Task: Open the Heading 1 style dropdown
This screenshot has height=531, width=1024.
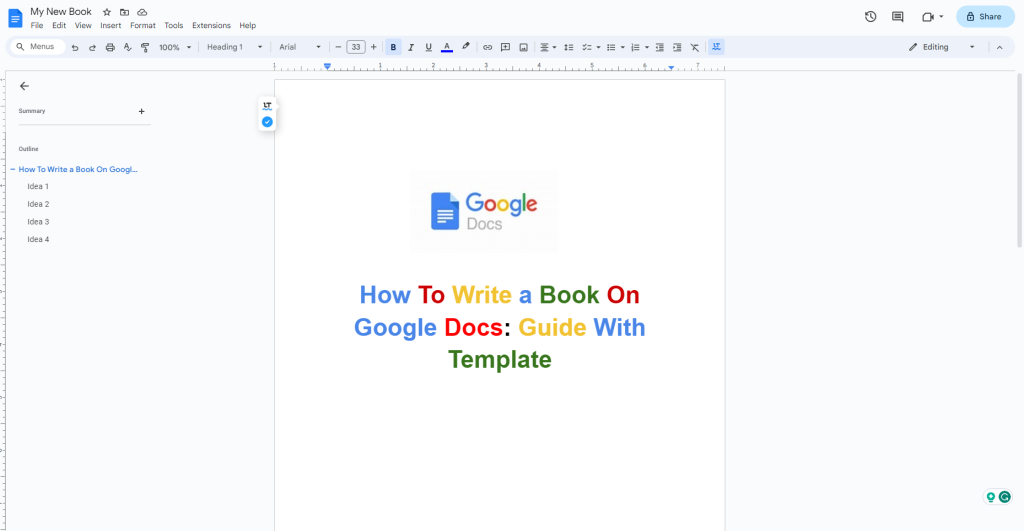Action: (x=234, y=47)
